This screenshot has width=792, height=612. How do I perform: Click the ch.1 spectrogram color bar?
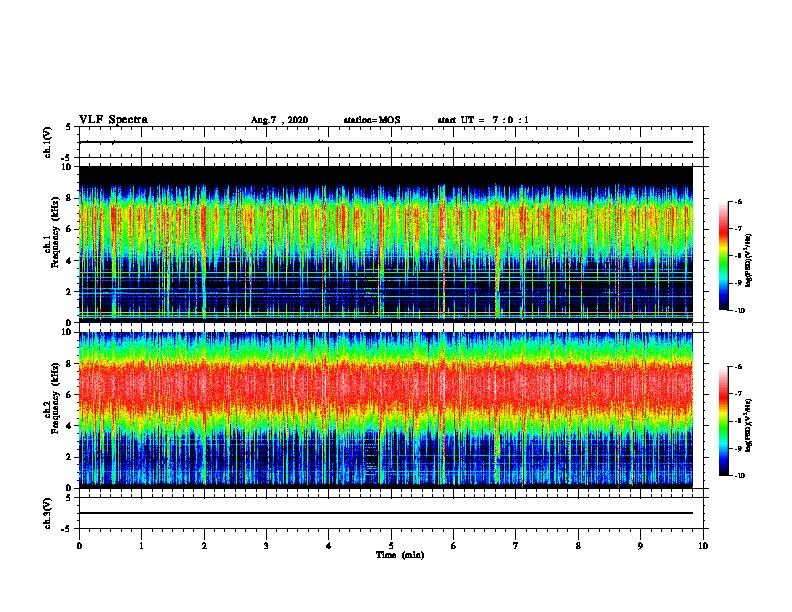coord(723,256)
